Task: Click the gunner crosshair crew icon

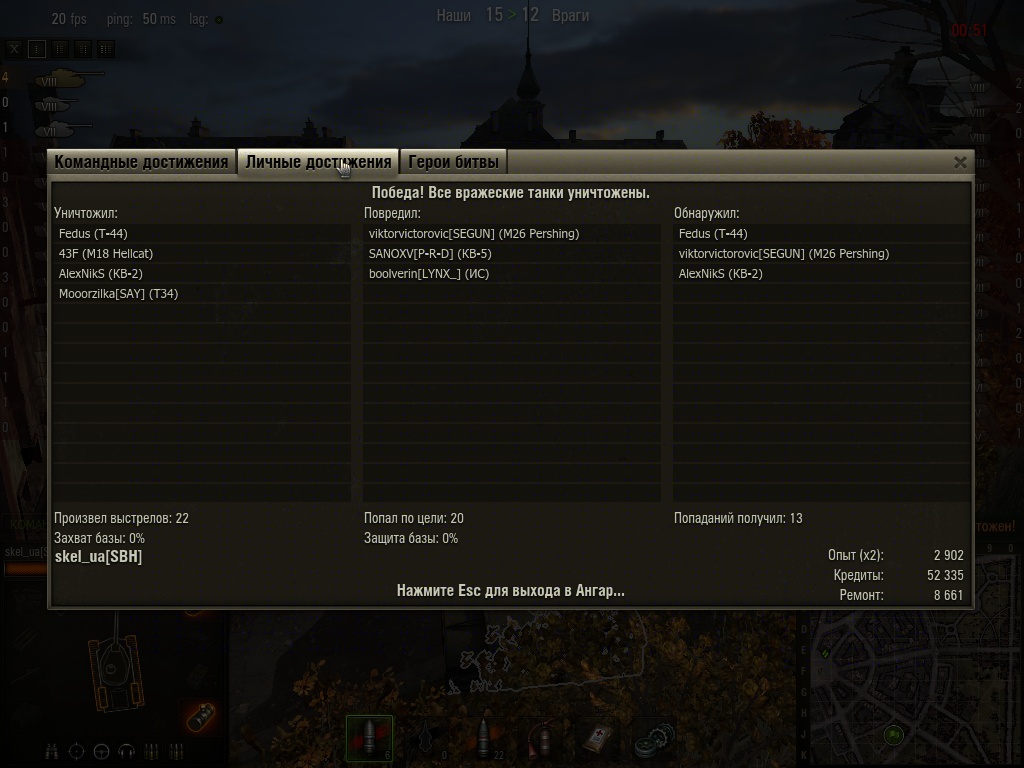Action: [76, 752]
